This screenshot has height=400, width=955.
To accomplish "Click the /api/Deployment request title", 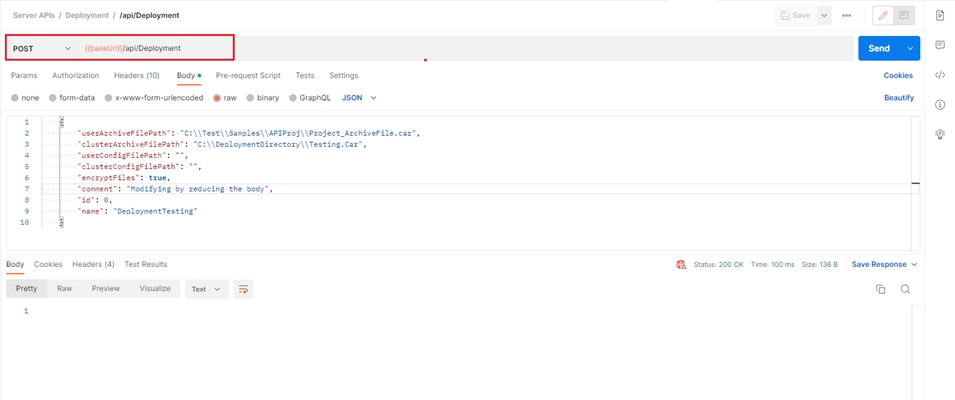I will pos(149,15).
